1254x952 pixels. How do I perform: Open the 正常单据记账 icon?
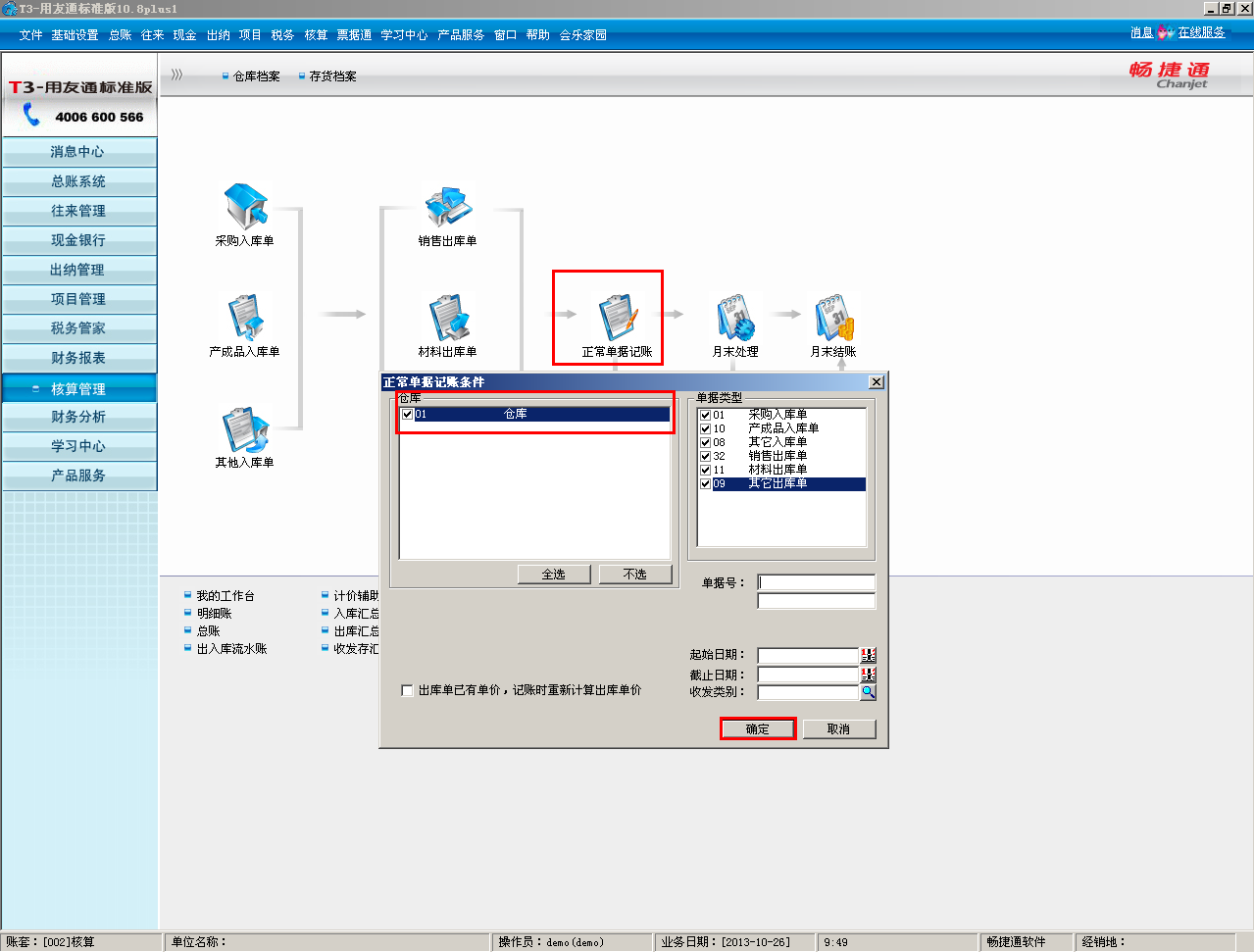coord(618,318)
